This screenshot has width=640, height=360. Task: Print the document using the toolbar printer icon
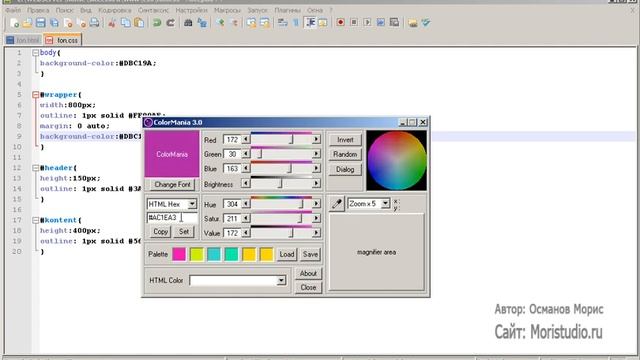pos(94,23)
